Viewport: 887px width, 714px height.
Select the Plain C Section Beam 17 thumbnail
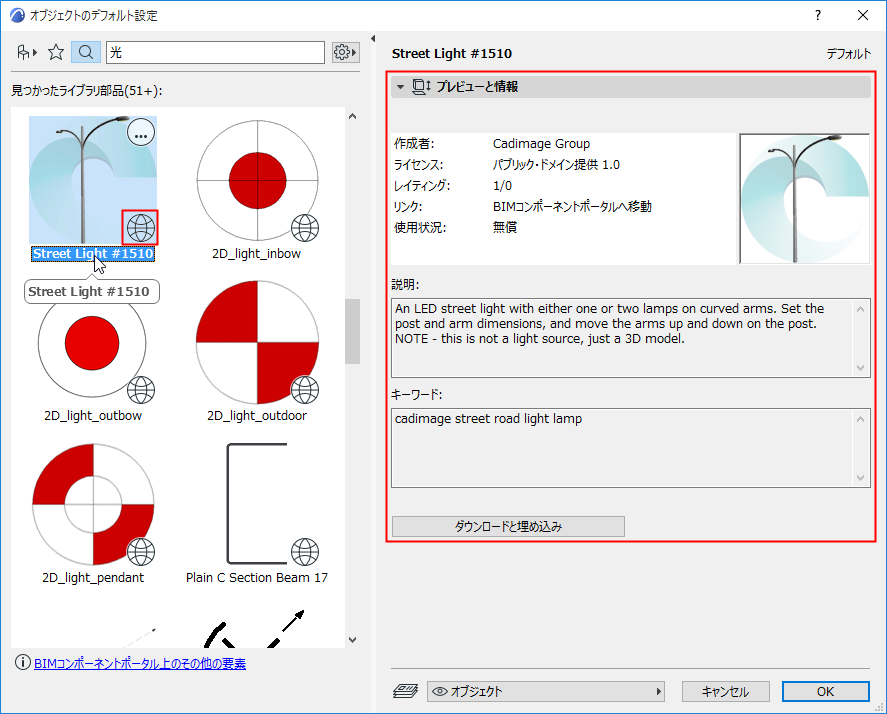[x=257, y=504]
